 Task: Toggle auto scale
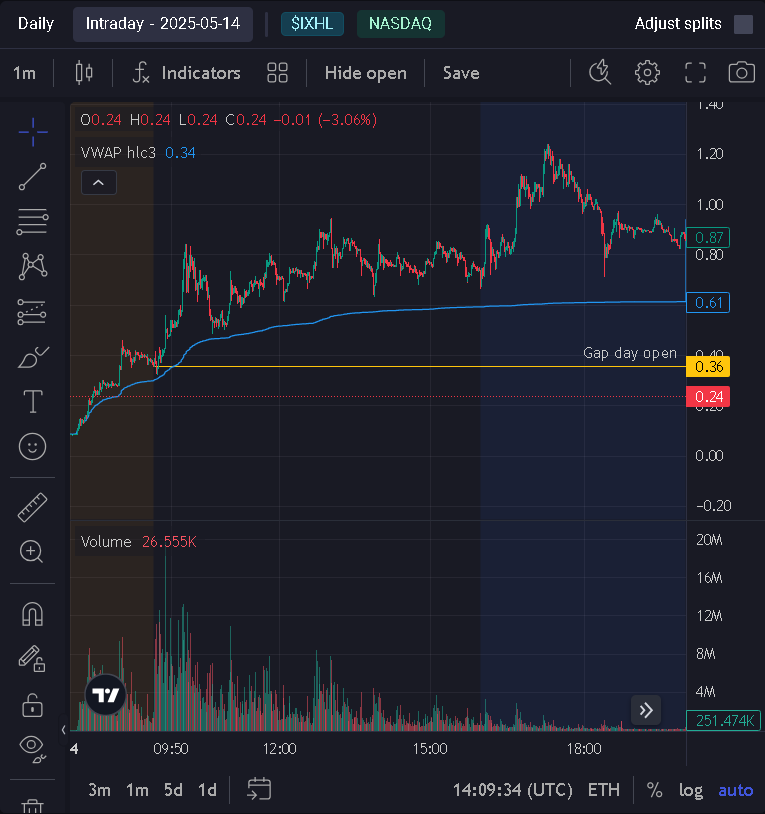[735, 790]
